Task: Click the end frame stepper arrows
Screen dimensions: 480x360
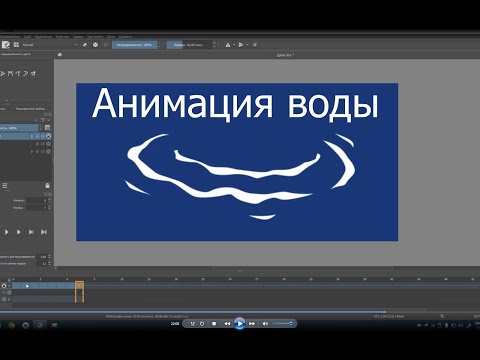Action: [49, 207]
